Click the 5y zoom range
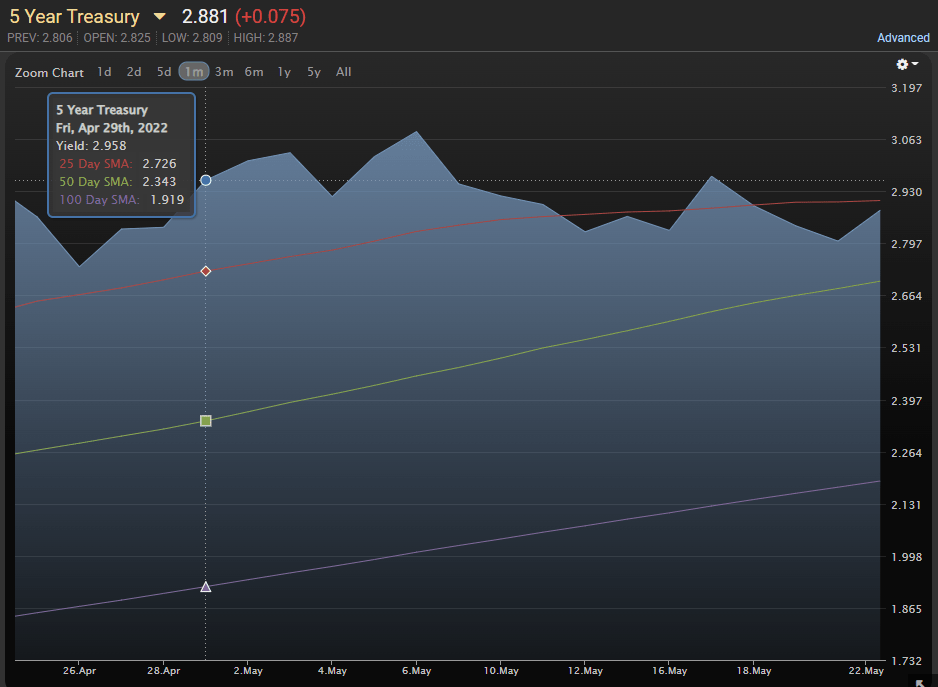 point(314,72)
